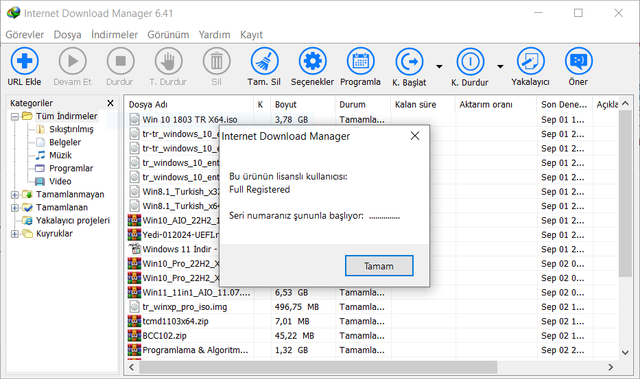The height and width of the screenshot is (379, 640).
Task: Click scroll-down arrow of vertical scrollbar
Action: click(x=625, y=352)
